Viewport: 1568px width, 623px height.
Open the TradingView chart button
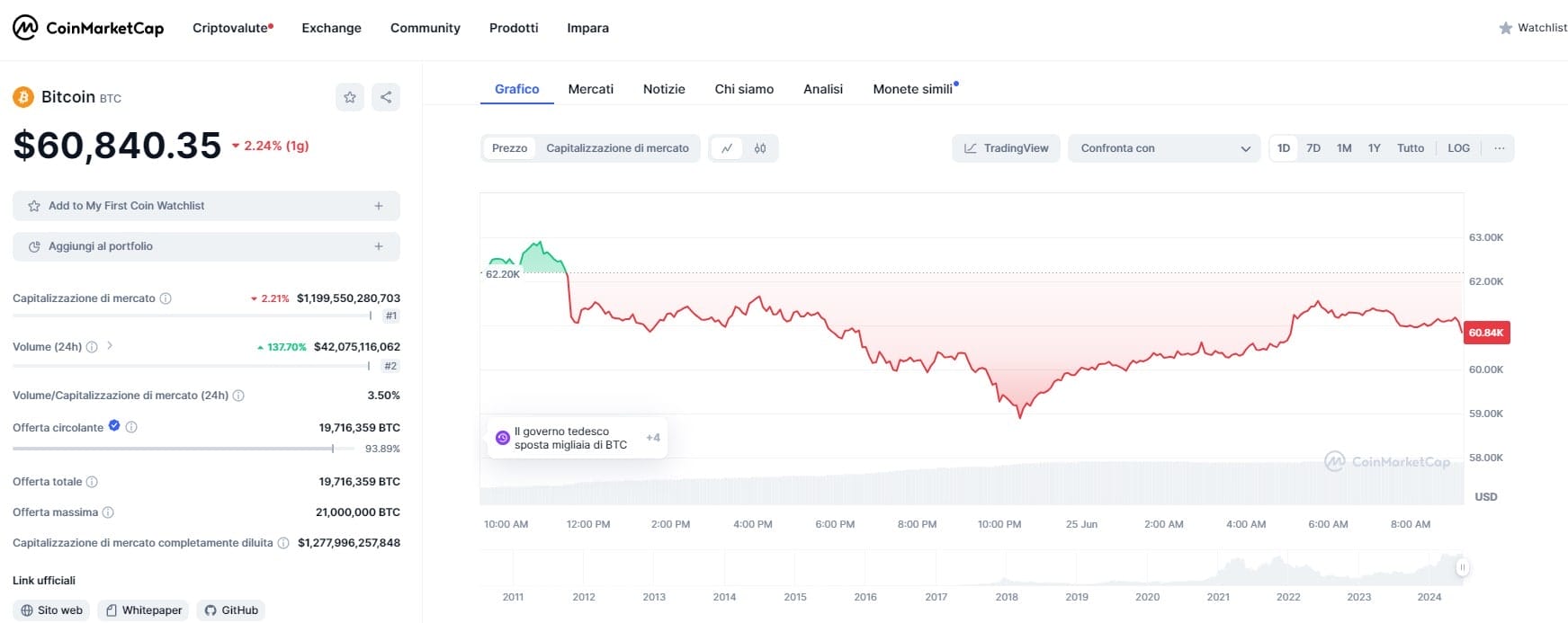[1006, 148]
